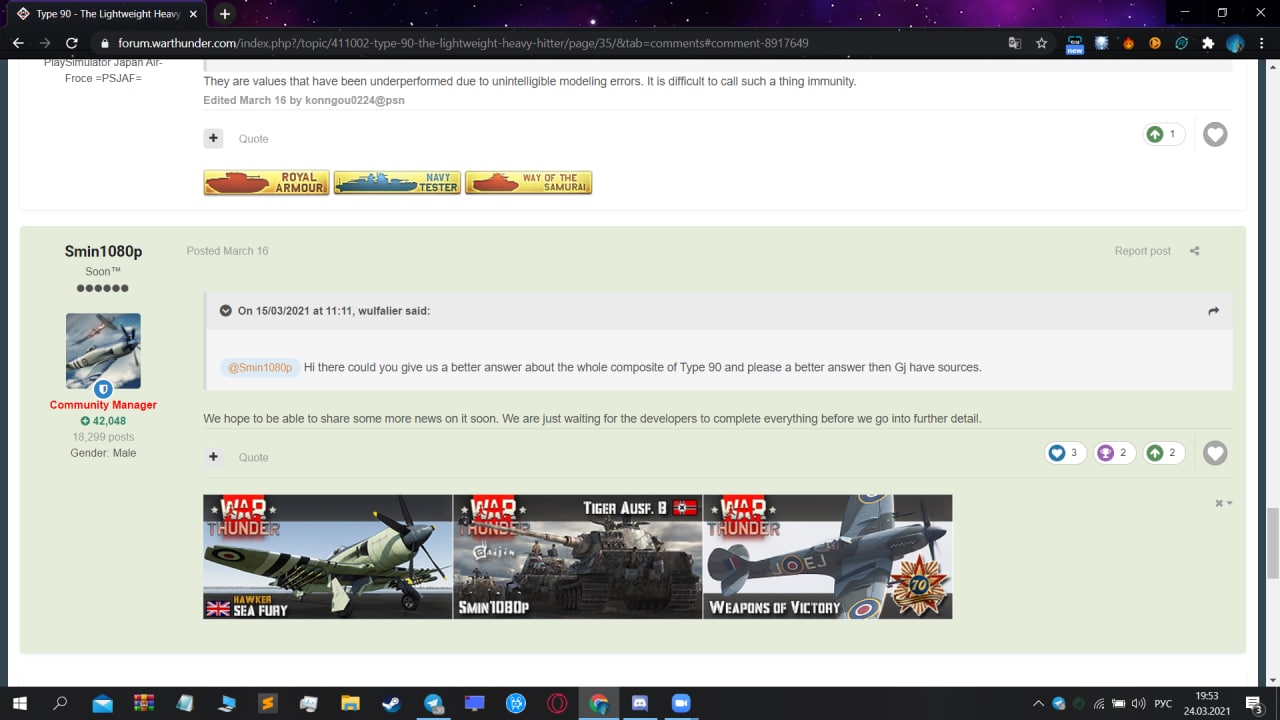Open the Windows Start menu
Screen dimensions: 1280x720
pyautogui.click(x=20, y=703)
